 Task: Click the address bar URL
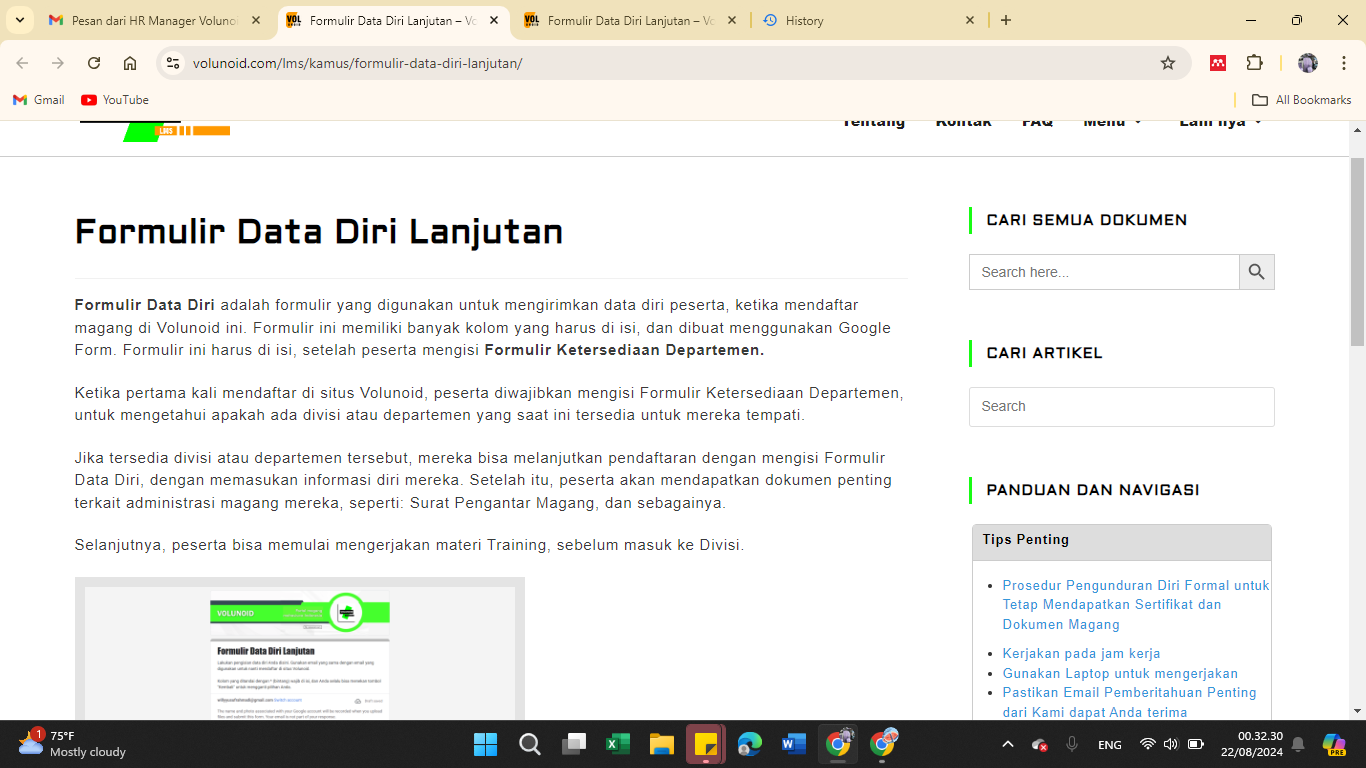pyautogui.click(x=357, y=63)
